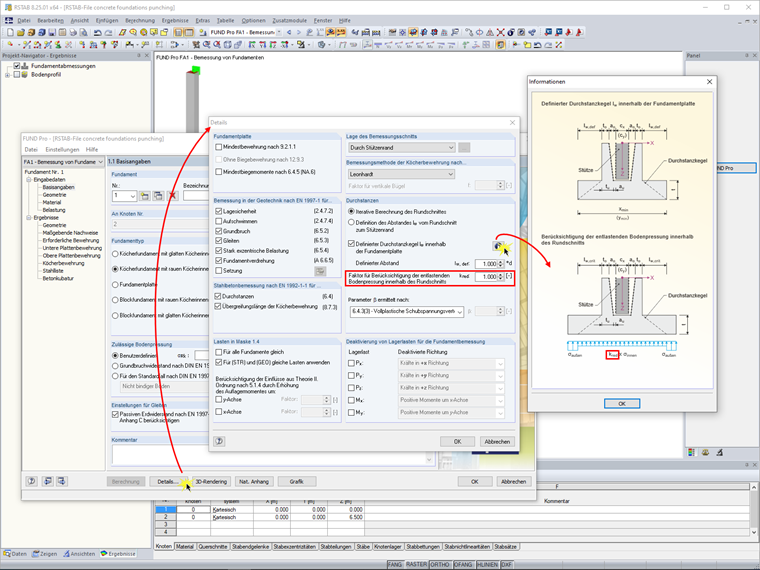Click the open file folder icon

point(23,32)
